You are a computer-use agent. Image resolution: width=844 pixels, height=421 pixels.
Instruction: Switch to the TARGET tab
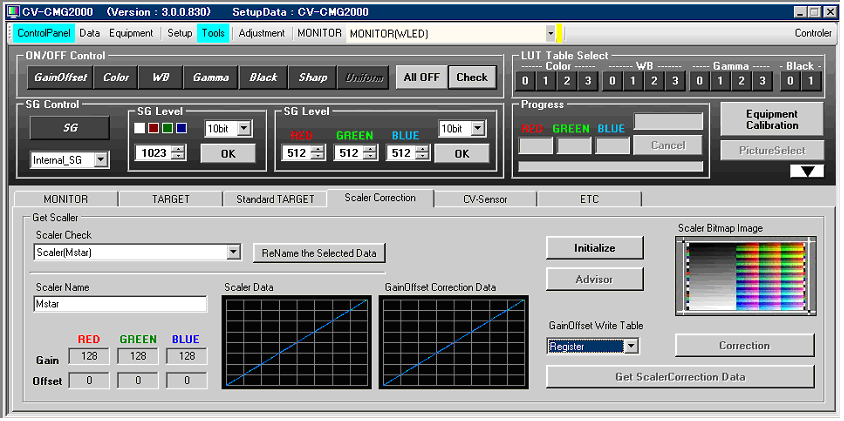[x=171, y=199]
